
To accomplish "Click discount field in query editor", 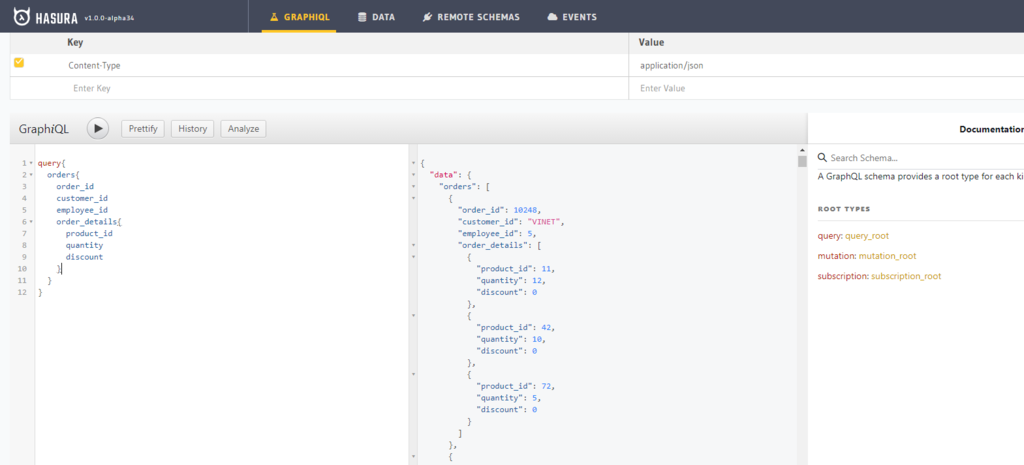I will click(84, 257).
